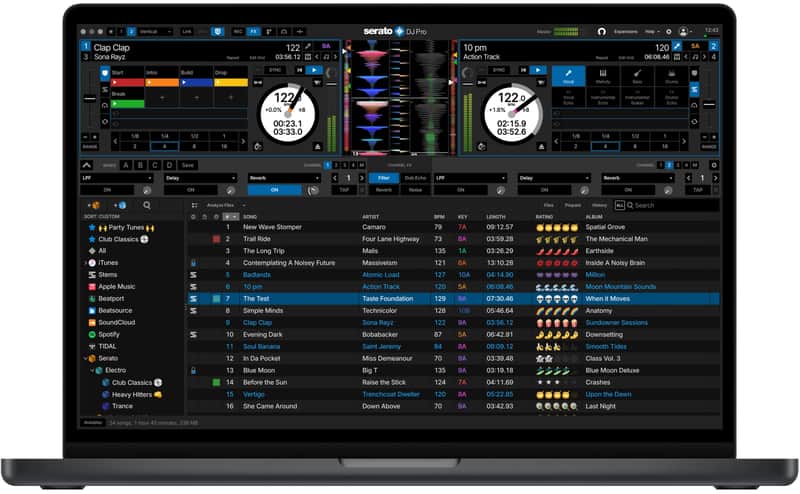Open FX panel settings gear

pos(714,165)
